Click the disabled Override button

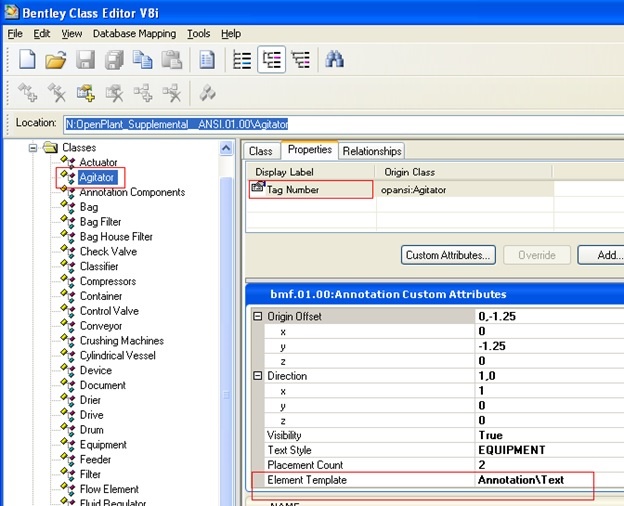click(537, 255)
